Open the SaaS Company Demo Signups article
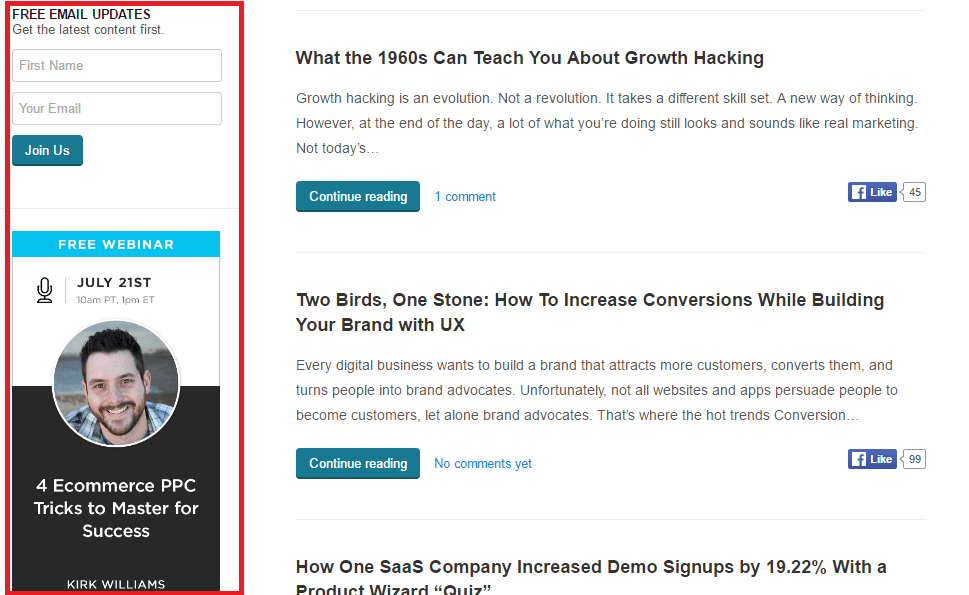The height and width of the screenshot is (595, 969). tap(591, 576)
